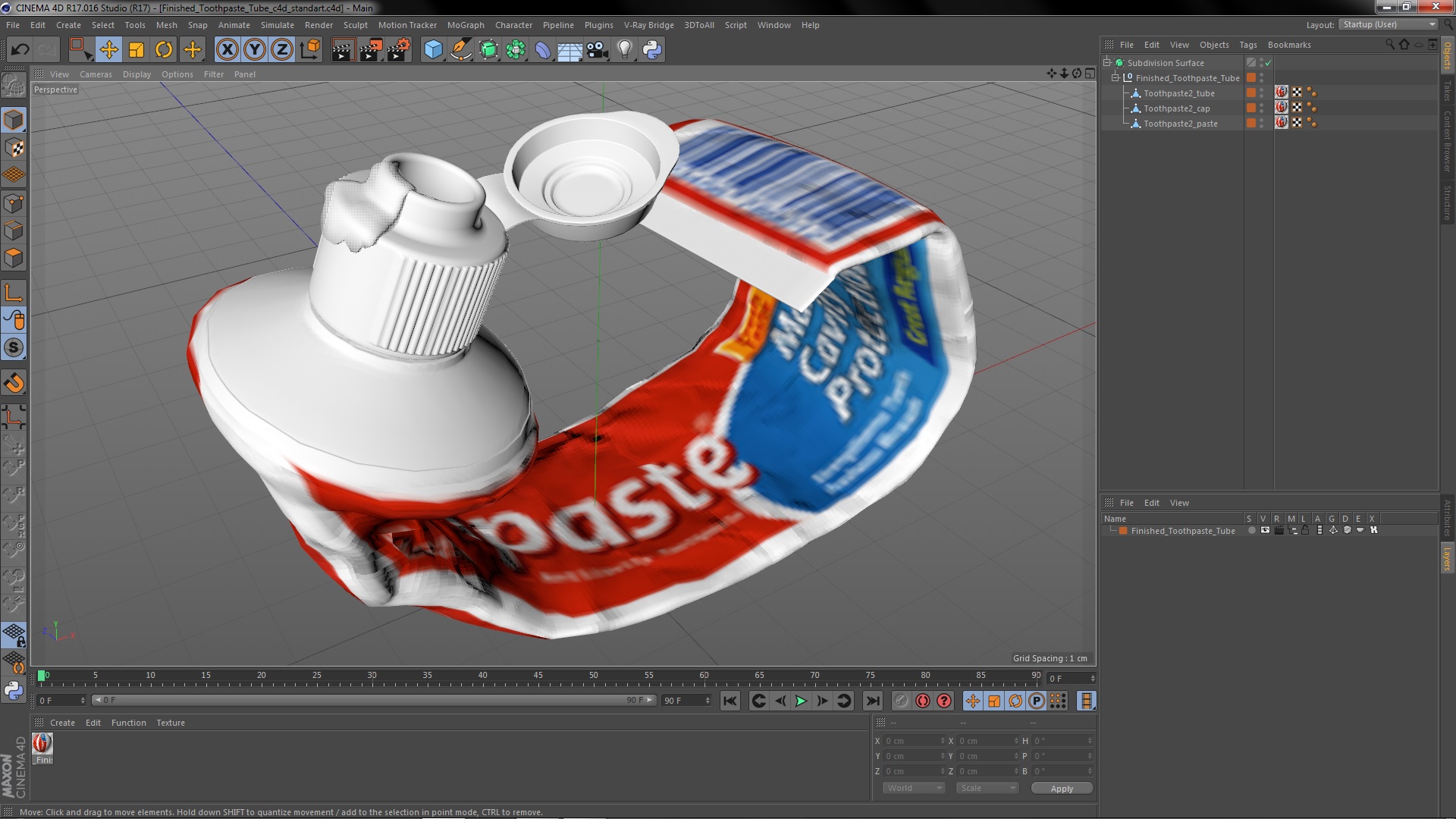Viewport: 1456px width, 819px height.
Task: Add a Floor environment object
Action: 570,50
